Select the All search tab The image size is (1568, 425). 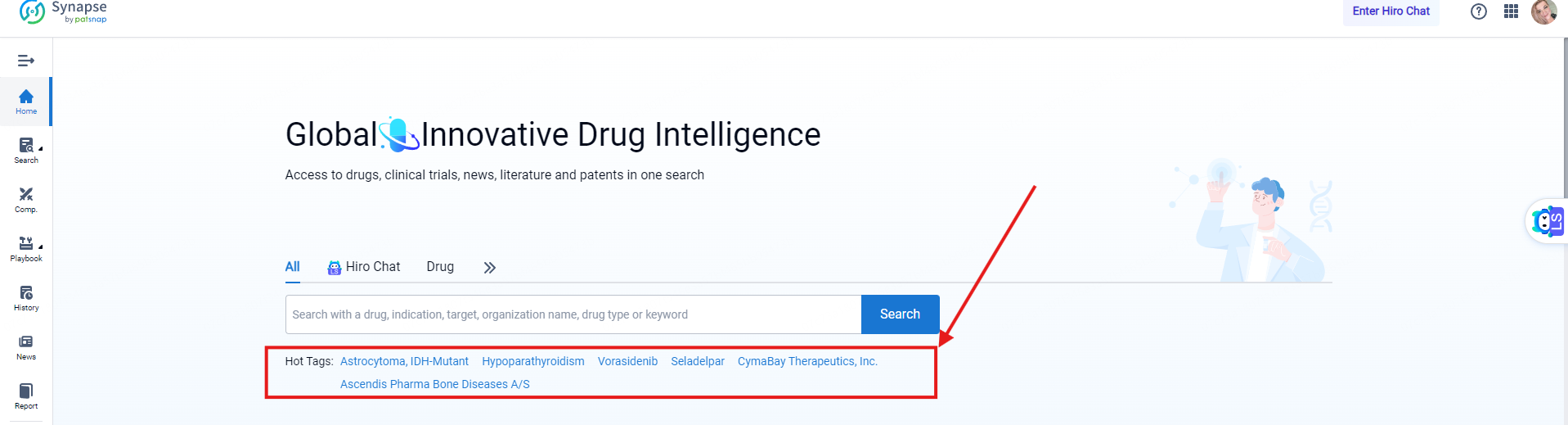pyautogui.click(x=292, y=267)
